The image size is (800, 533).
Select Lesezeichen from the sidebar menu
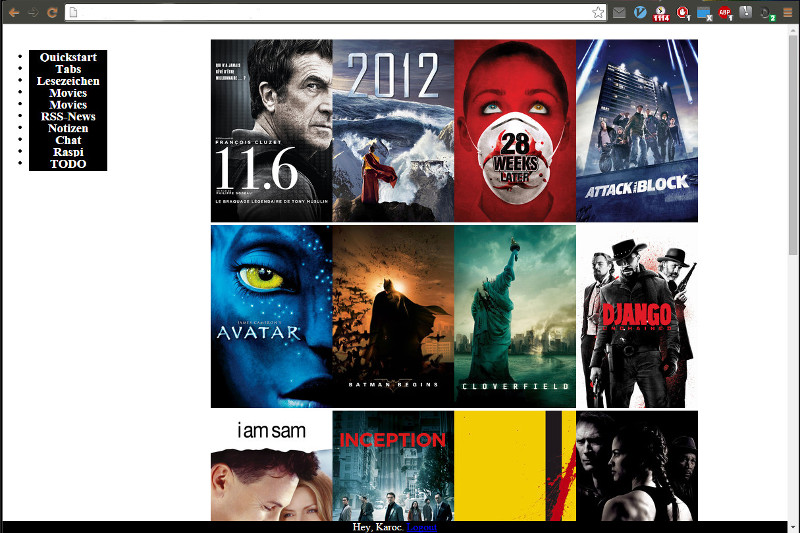(x=68, y=81)
